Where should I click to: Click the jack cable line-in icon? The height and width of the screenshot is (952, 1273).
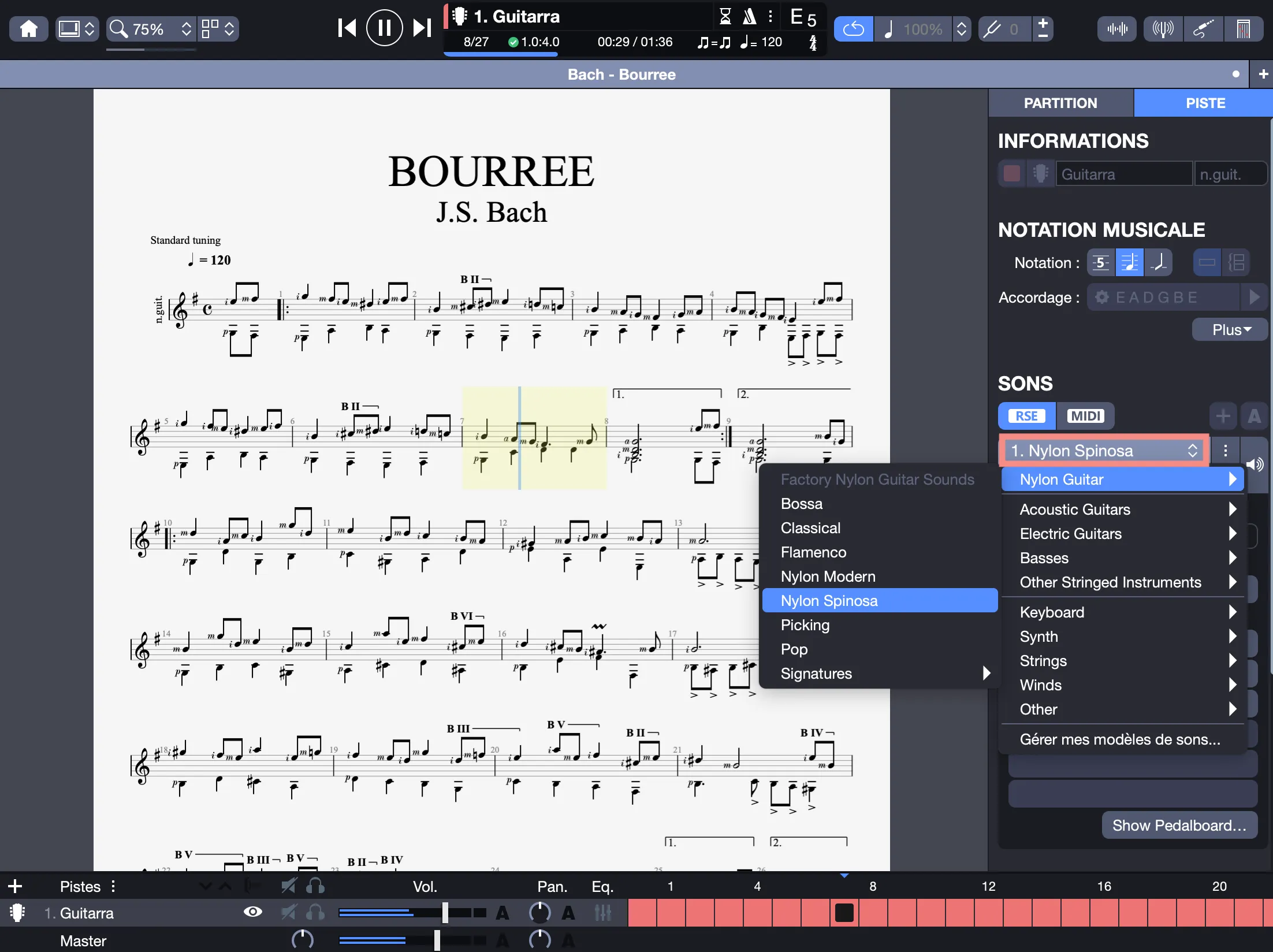pyautogui.click(x=1203, y=29)
